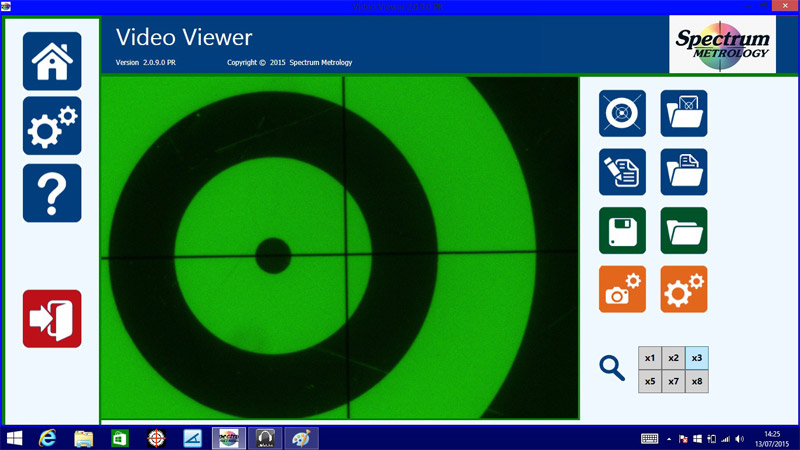
Task: Click the Spectrum Metrology logo
Action: [x=722, y=44]
